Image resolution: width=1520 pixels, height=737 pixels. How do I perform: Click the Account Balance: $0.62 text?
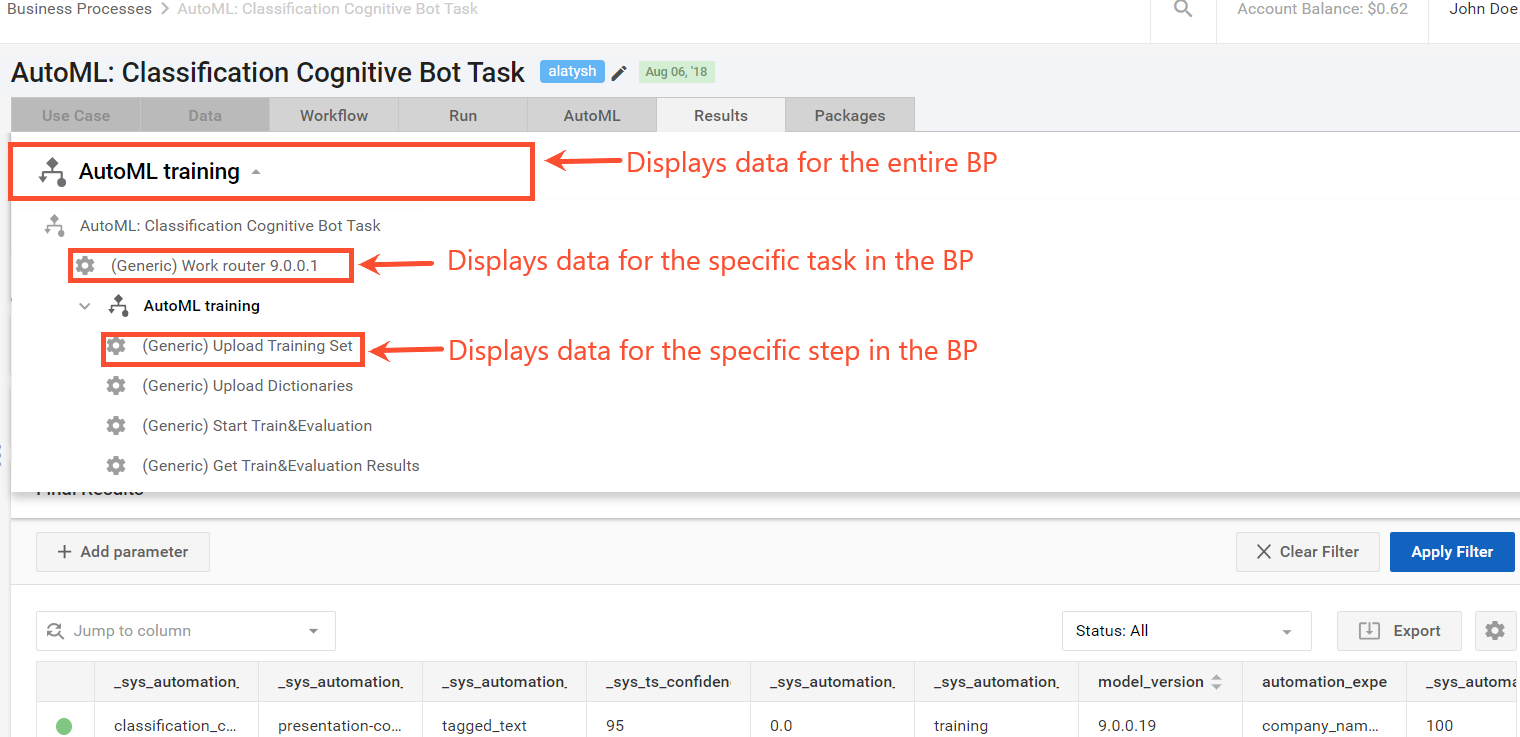pos(1322,9)
